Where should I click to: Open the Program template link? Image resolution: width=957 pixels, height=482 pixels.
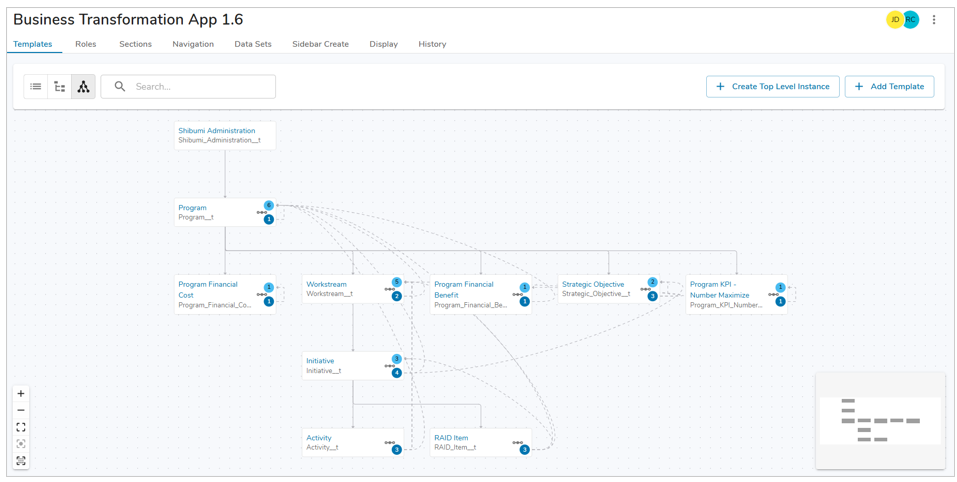[x=192, y=207]
